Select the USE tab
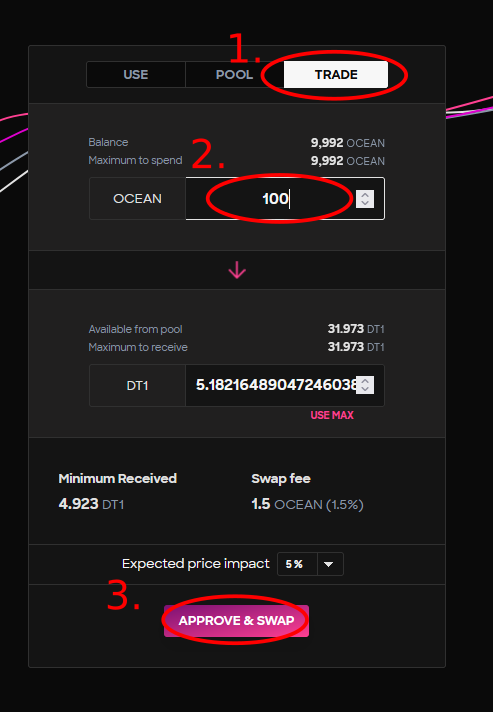This screenshot has width=493, height=712. click(x=136, y=74)
